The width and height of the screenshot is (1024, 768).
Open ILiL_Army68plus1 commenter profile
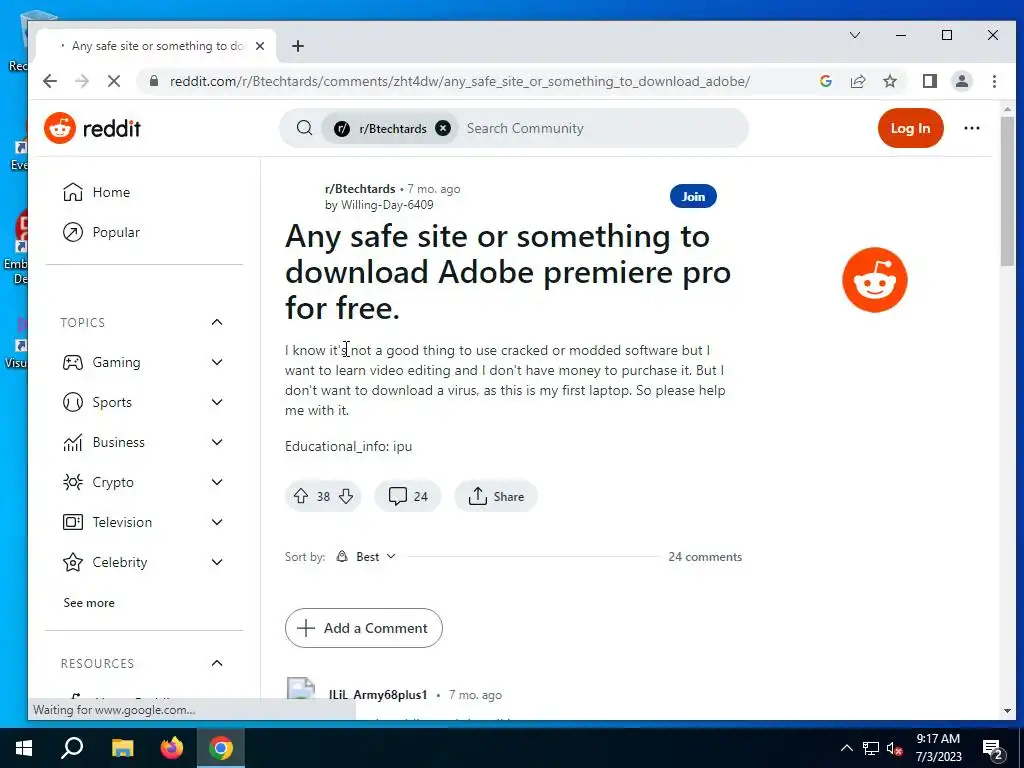coord(377,695)
